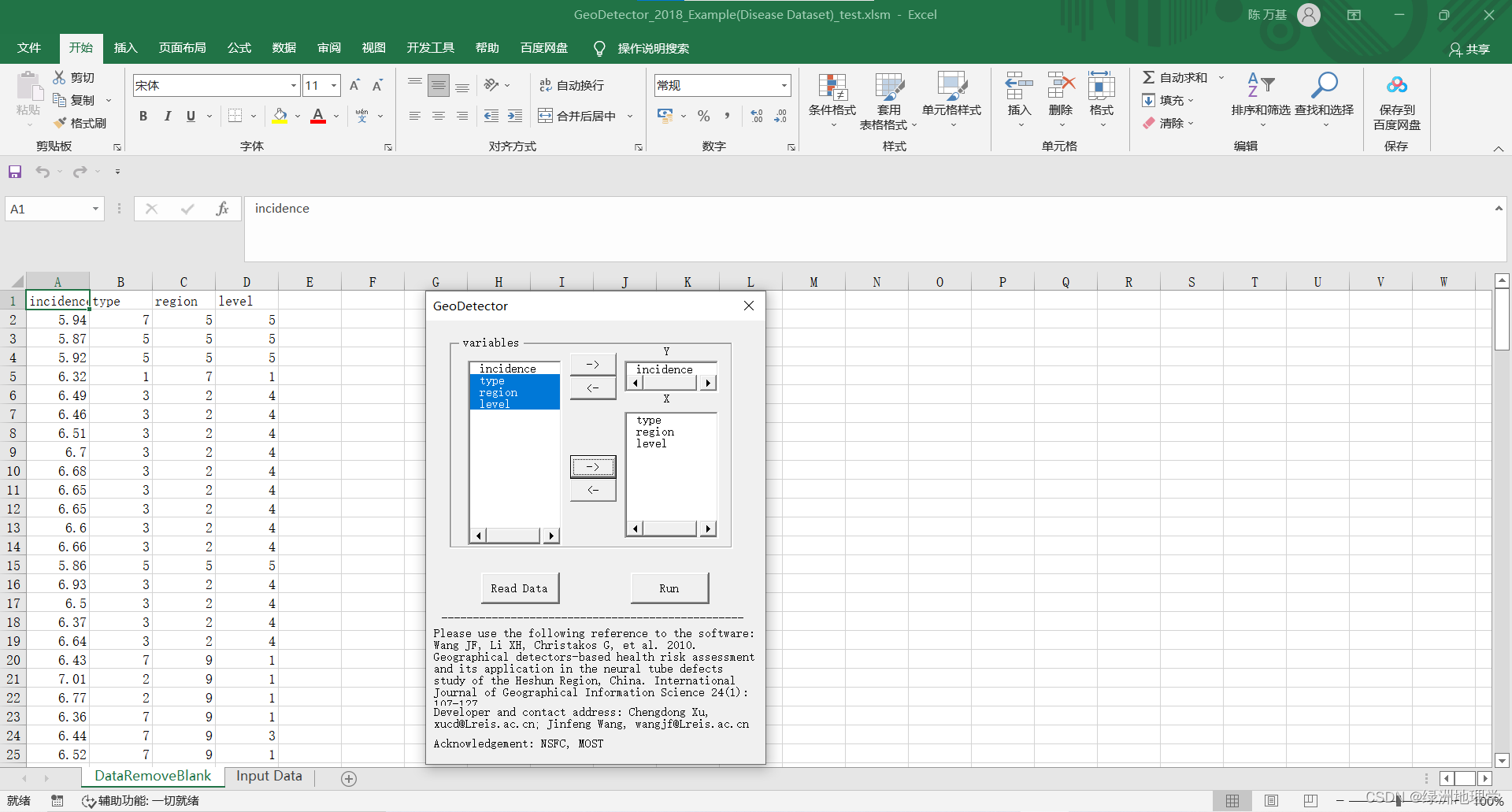1512x812 pixels.
Task: Decrease decimal places icon
Action: coord(780,116)
